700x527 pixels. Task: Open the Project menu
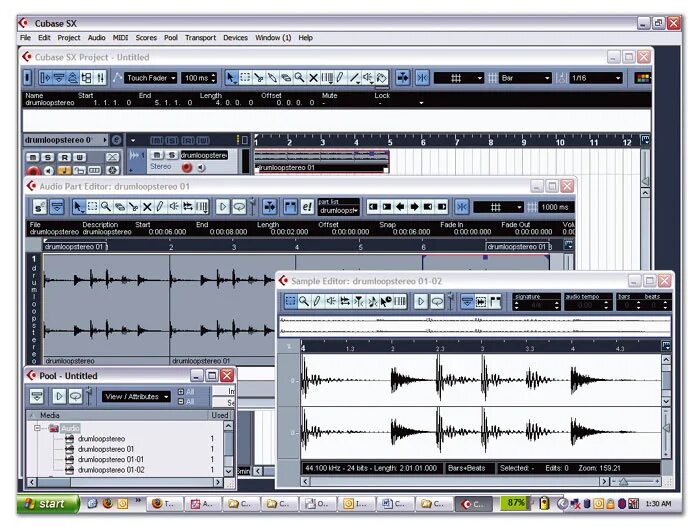point(69,38)
